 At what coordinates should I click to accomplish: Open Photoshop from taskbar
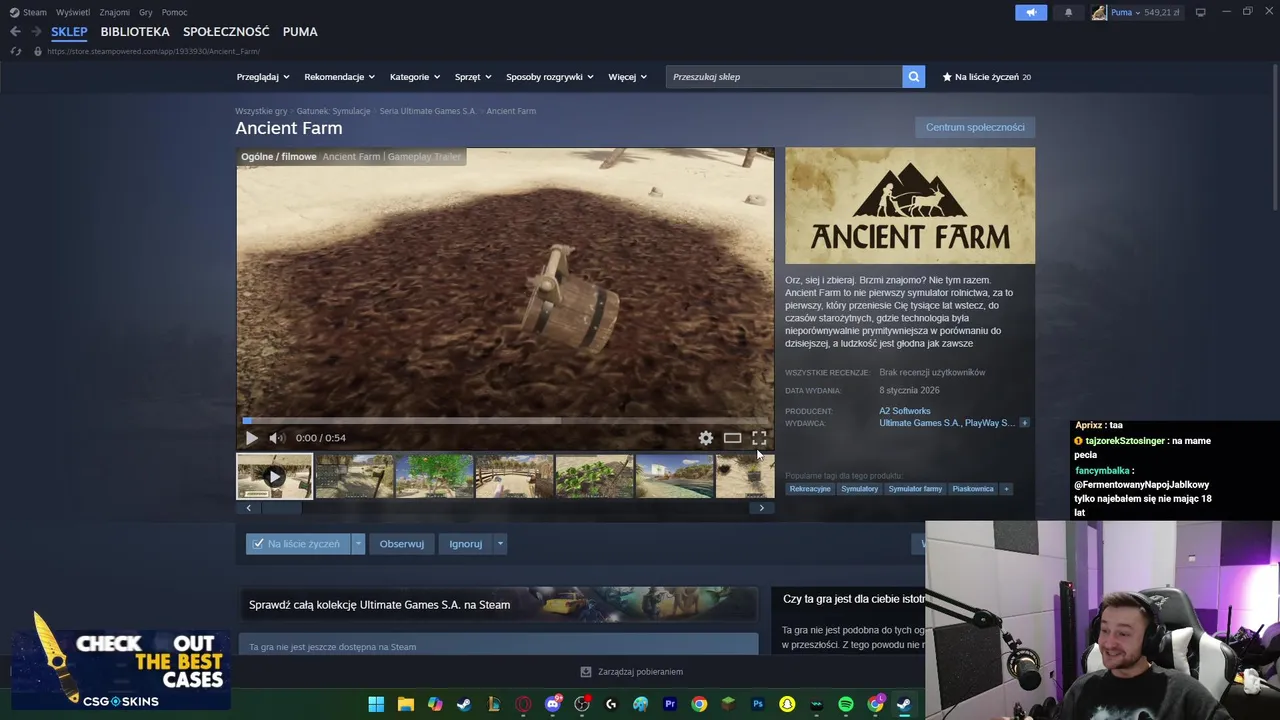(x=758, y=704)
